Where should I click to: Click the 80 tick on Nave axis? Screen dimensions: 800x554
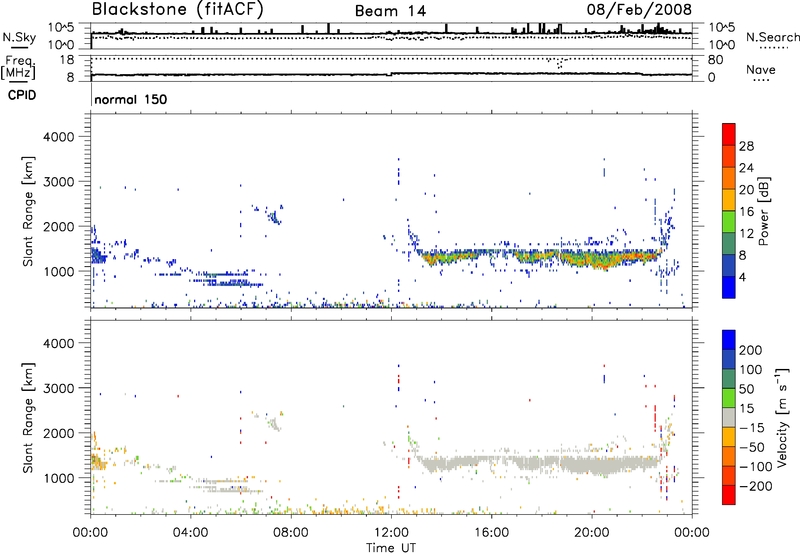pyautogui.click(x=715, y=60)
